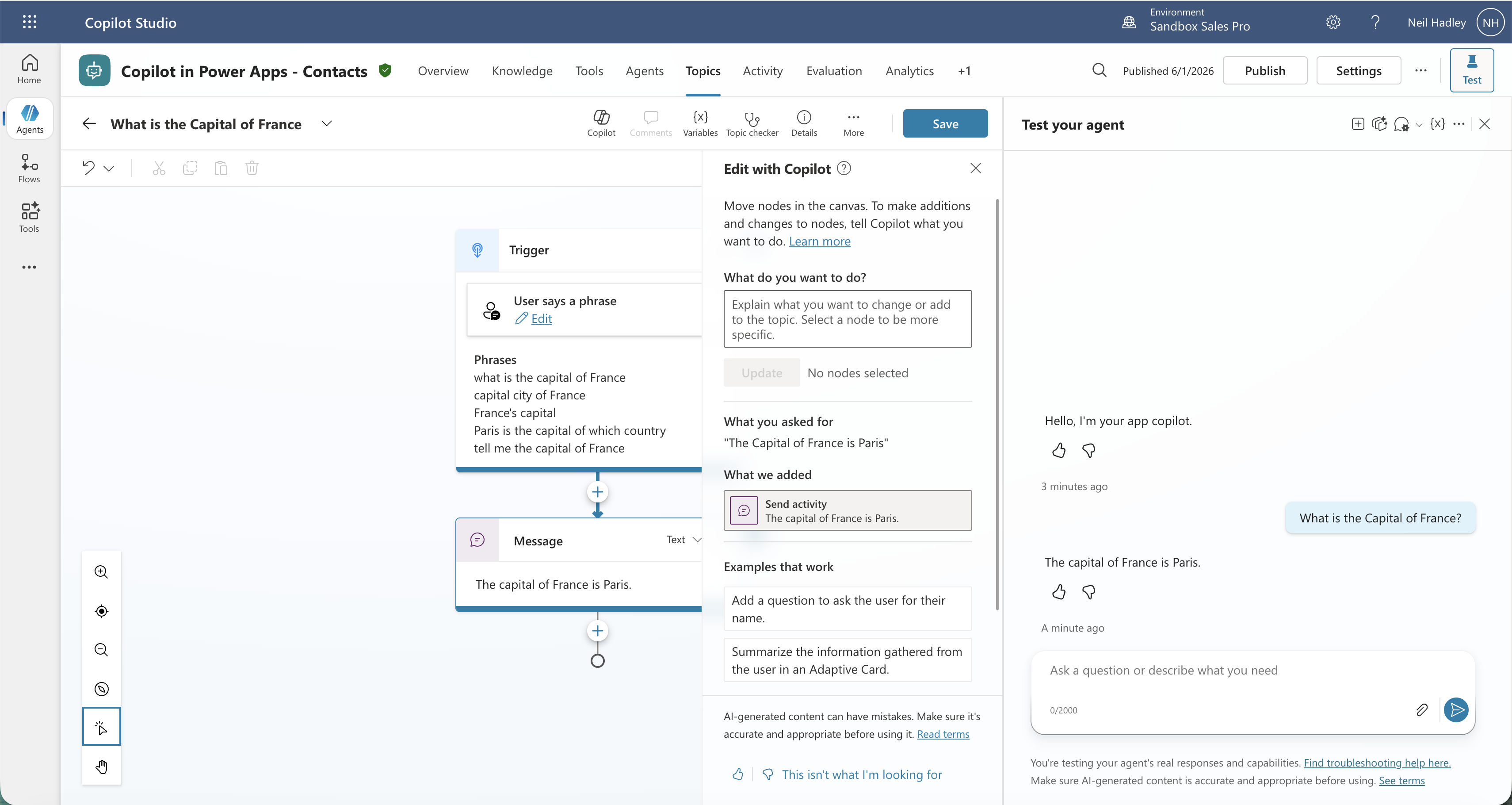Click the Update button

coord(762,373)
